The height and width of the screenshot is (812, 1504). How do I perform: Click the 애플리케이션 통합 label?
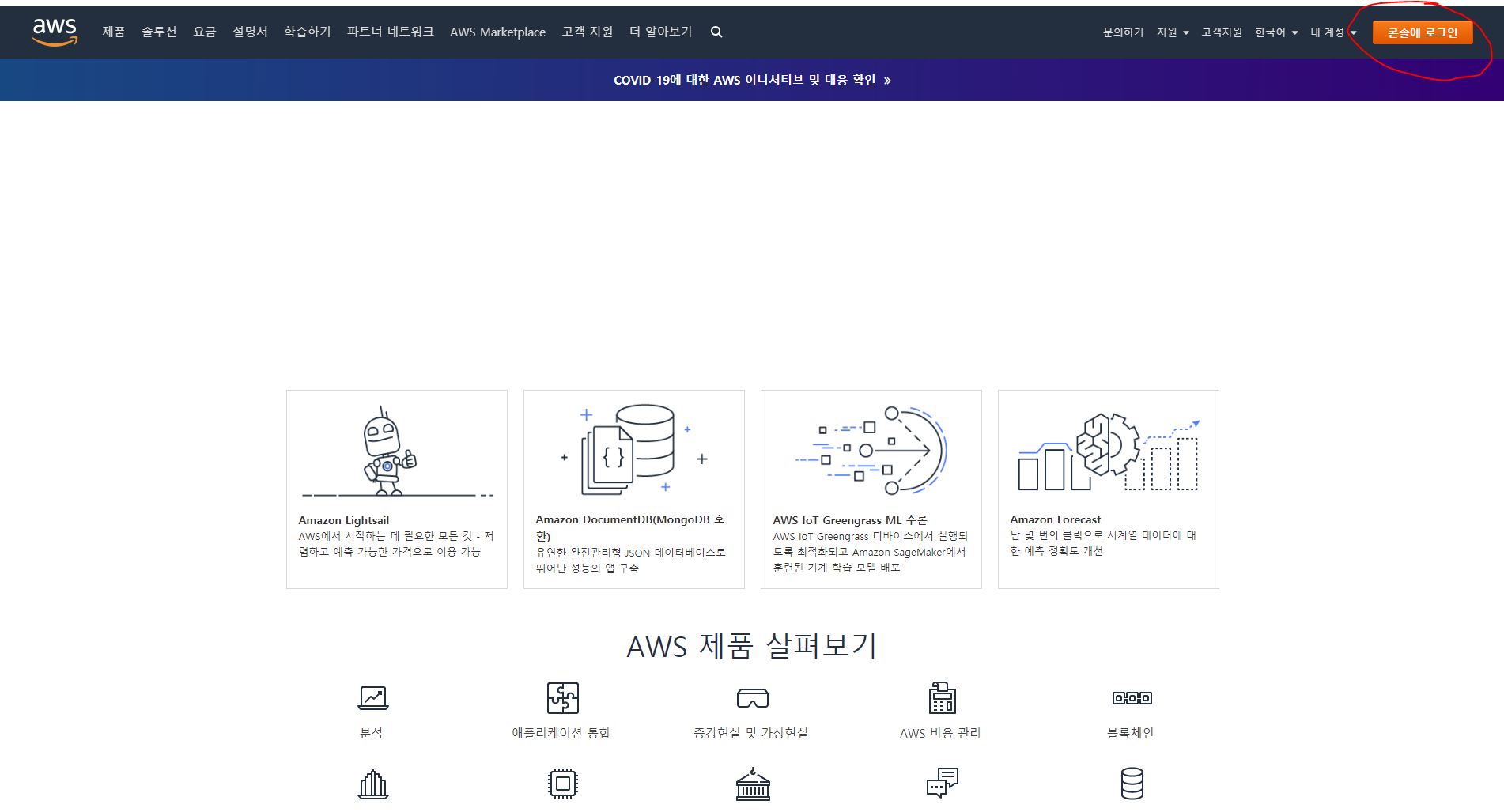tap(561, 733)
